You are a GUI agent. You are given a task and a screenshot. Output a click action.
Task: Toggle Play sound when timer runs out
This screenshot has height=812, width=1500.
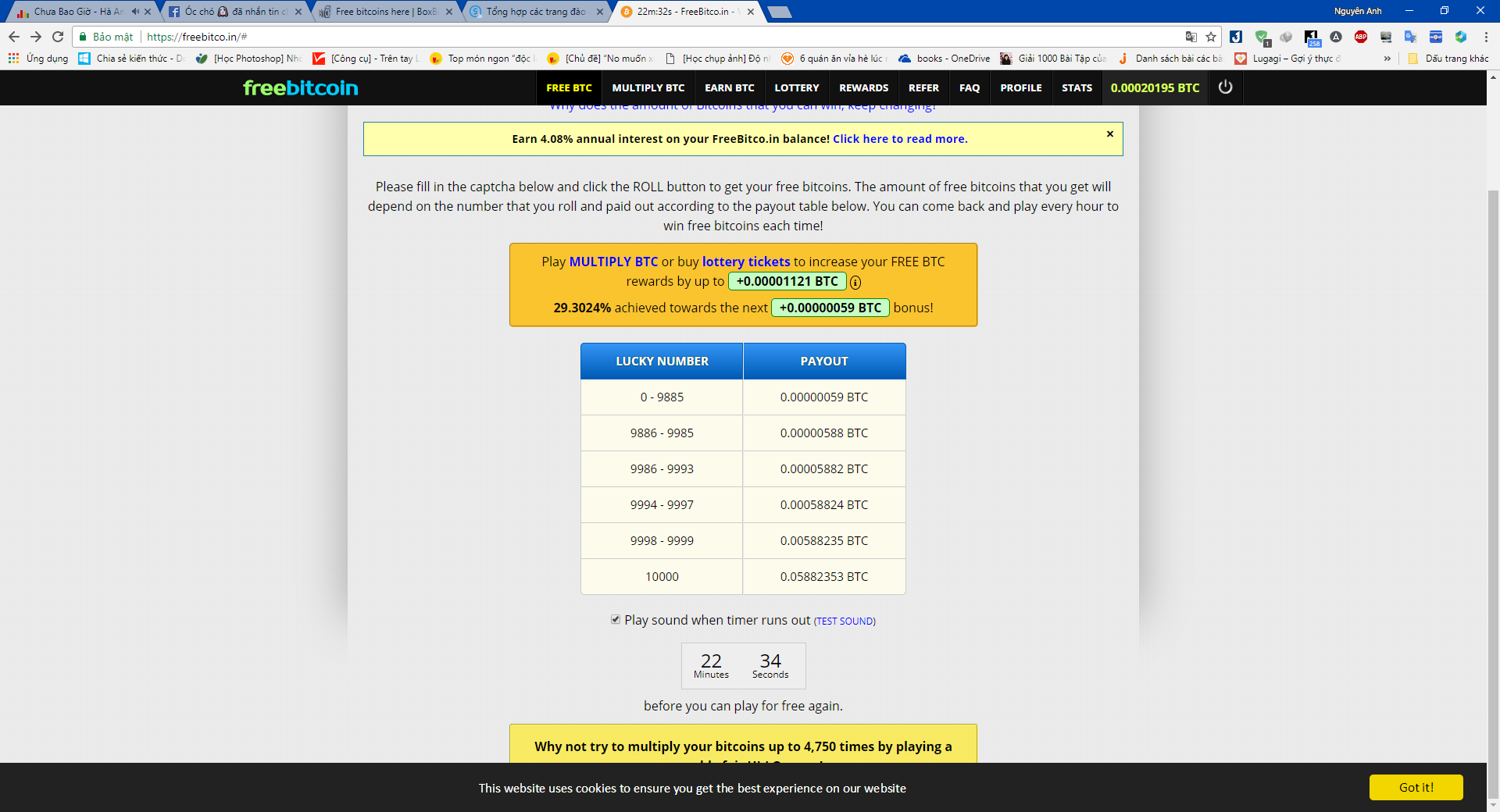click(616, 619)
